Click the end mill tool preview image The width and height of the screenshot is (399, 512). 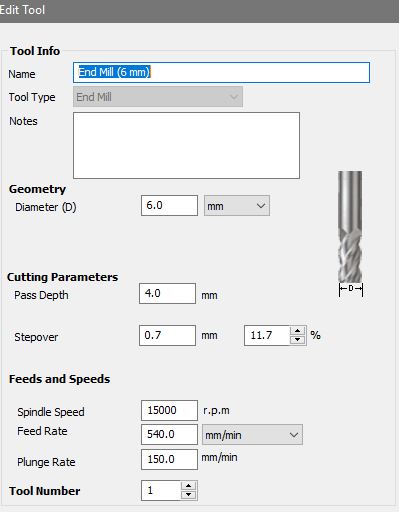(x=350, y=227)
